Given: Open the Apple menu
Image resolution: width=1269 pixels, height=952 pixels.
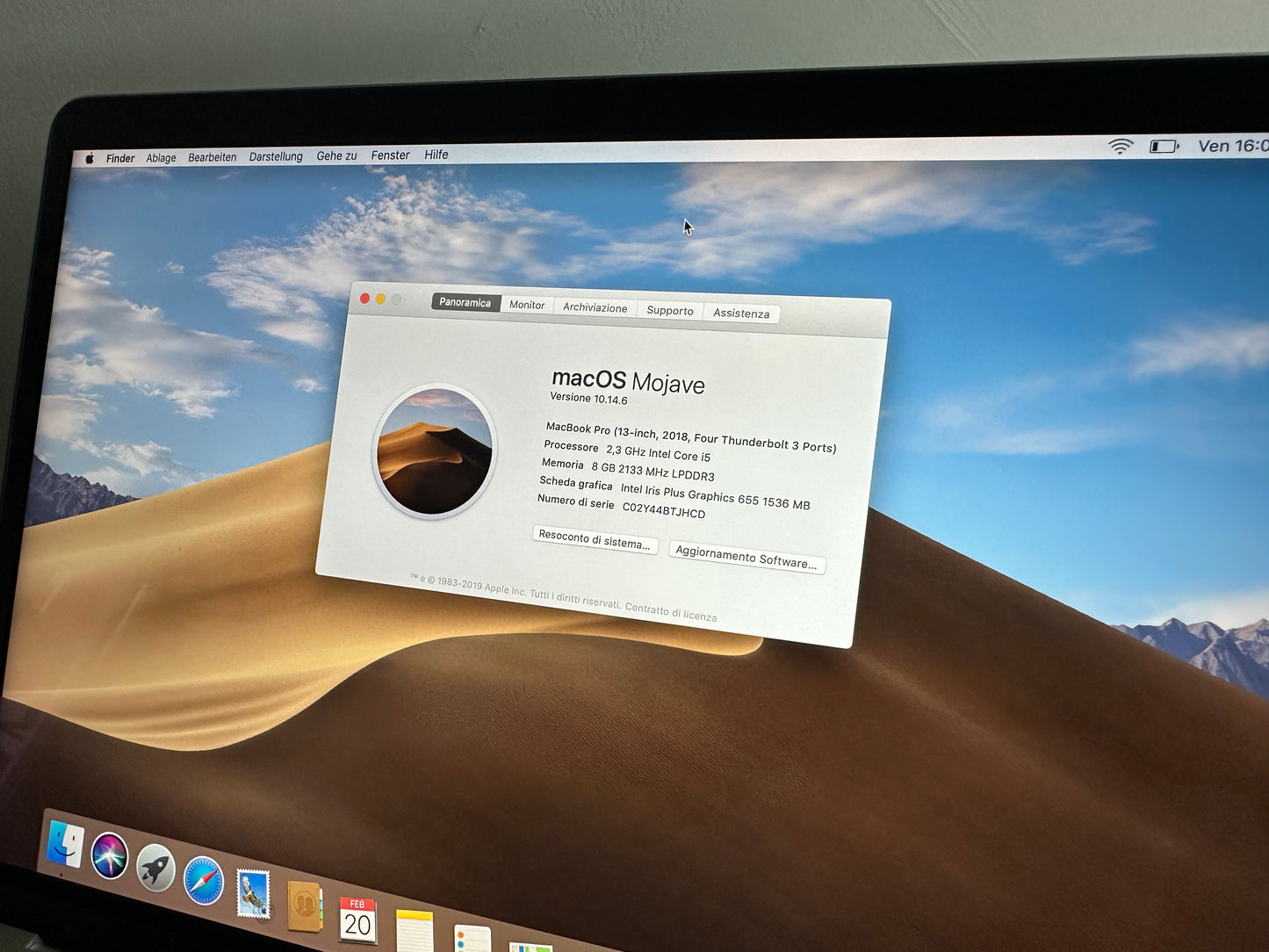Looking at the screenshot, I should click(89, 157).
